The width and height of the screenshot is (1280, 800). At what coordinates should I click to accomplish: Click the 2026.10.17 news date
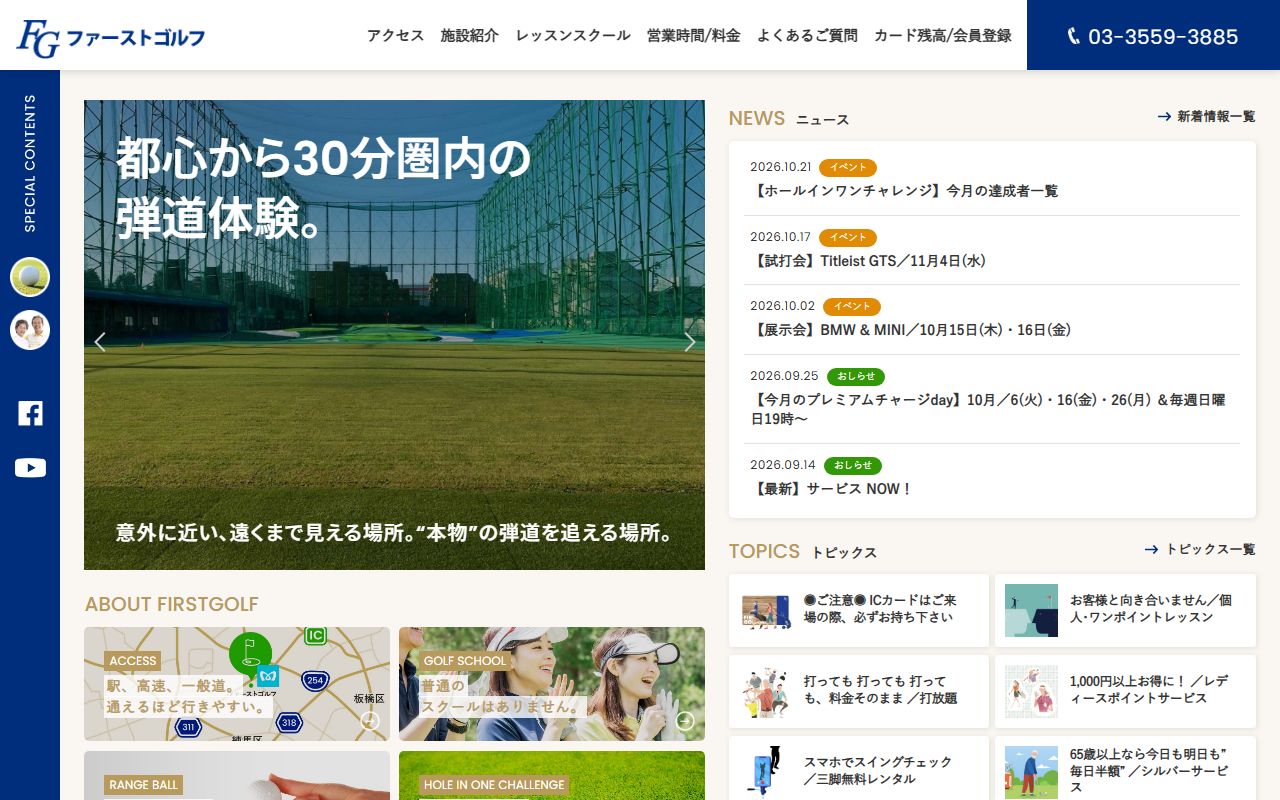click(x=780, y=237)
